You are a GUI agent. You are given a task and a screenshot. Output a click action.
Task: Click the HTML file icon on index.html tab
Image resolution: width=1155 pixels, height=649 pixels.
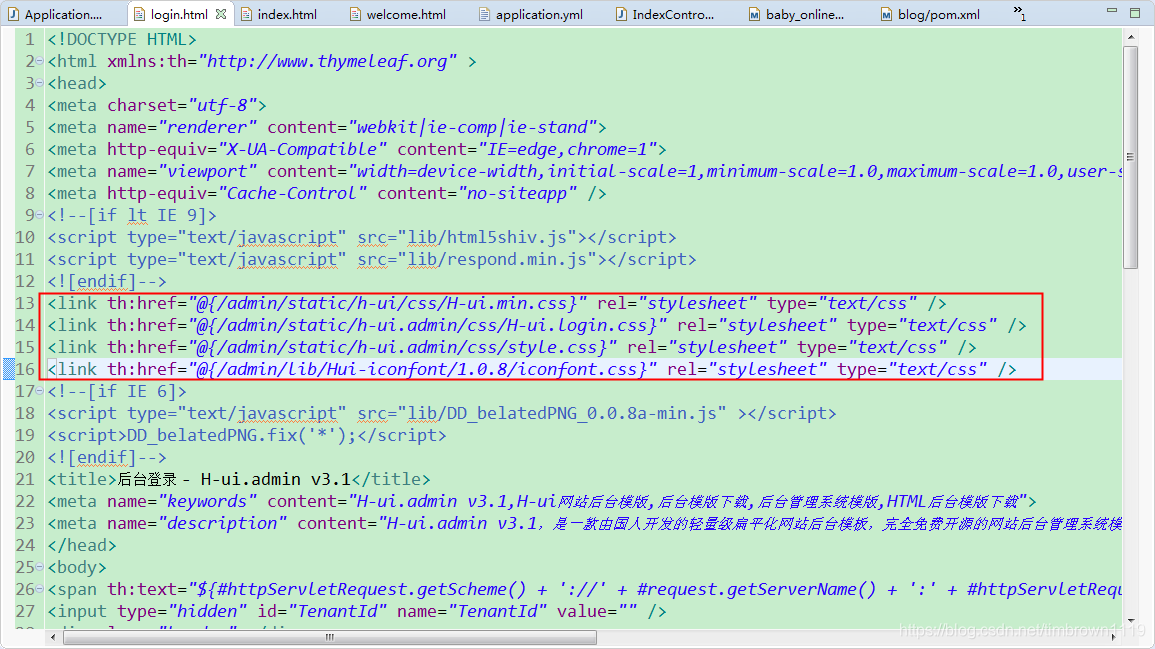click(246, 14)
